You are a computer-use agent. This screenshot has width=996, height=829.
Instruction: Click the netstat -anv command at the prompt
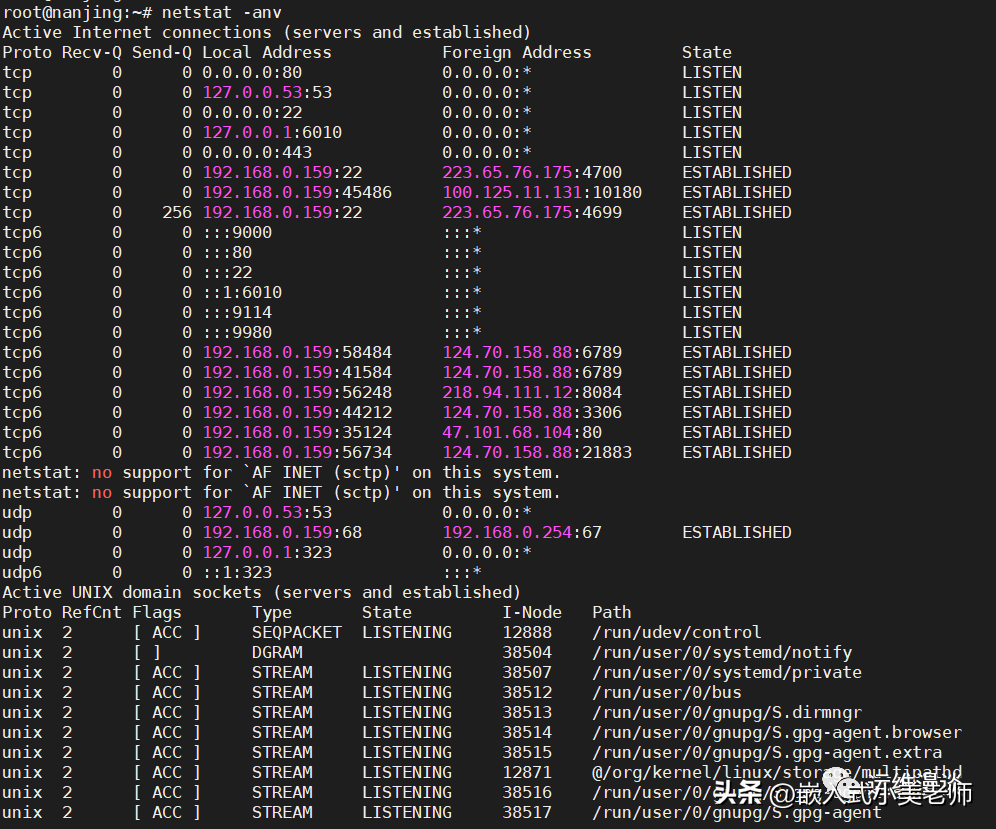(x=212, y=12)
